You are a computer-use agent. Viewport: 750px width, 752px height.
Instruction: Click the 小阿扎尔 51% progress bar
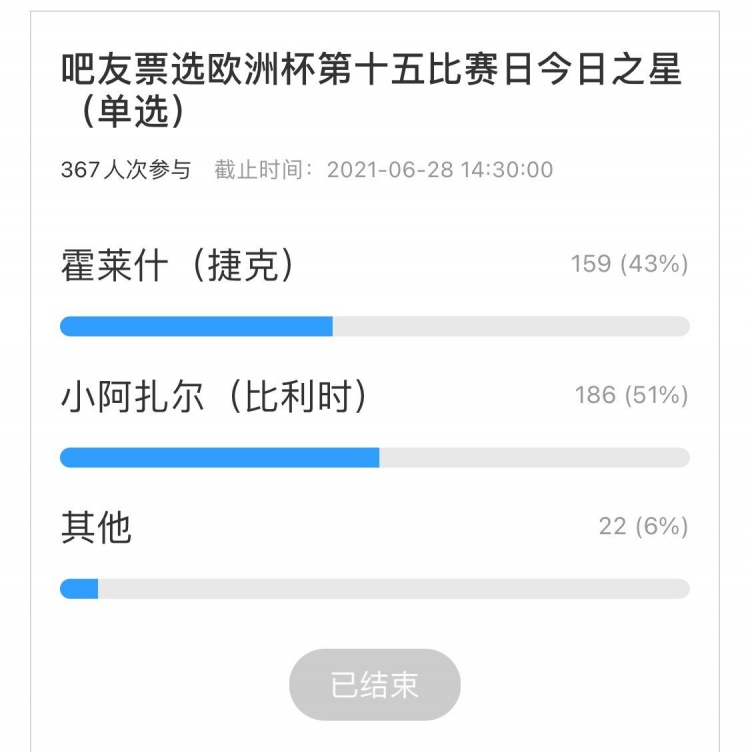click(x=375, y=458)
